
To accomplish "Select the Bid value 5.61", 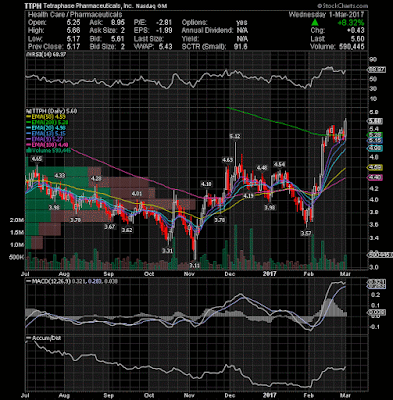I will pyautogui.click(x=118, y=39).
